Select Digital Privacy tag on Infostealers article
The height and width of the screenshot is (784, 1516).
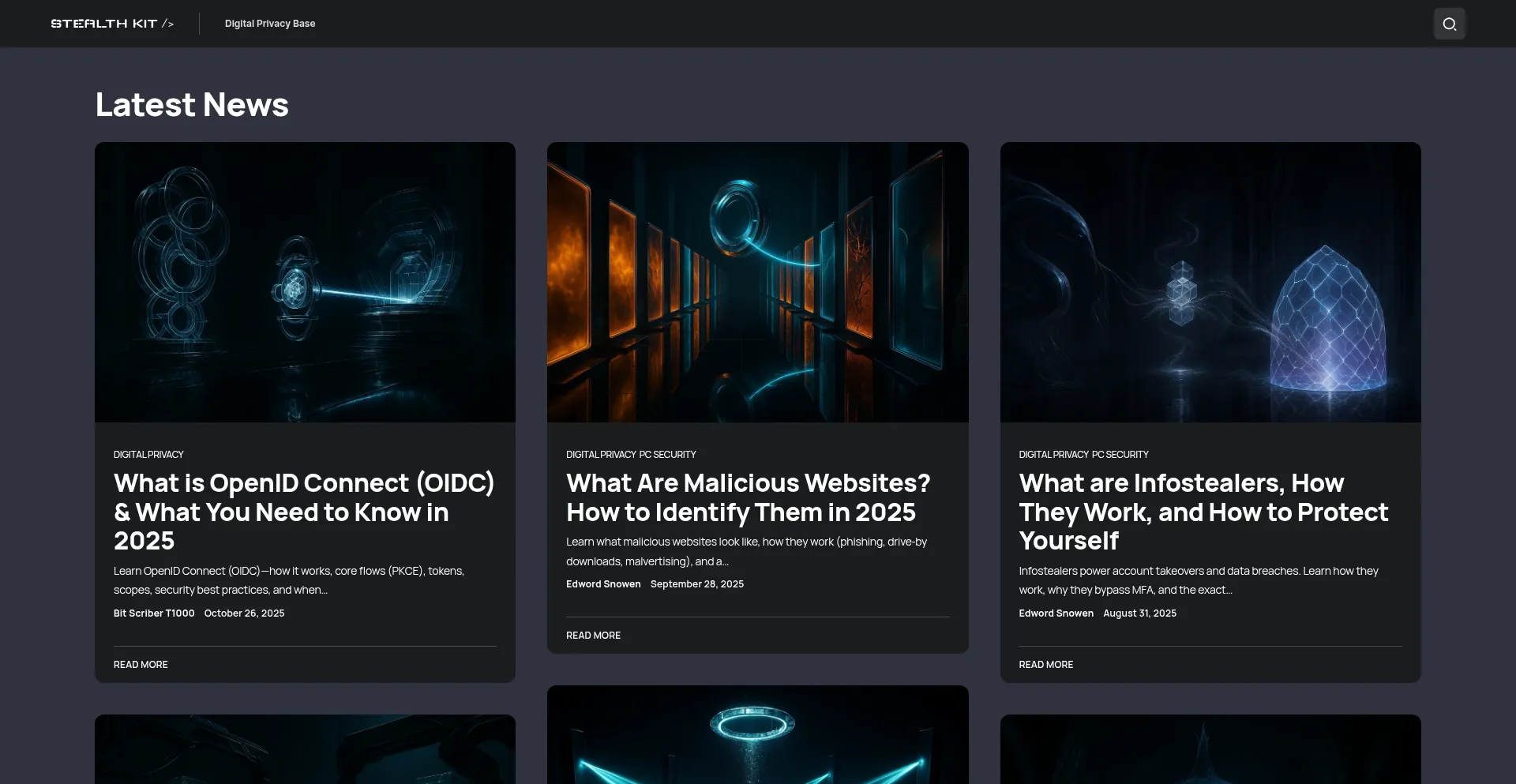pos(1053,455)
